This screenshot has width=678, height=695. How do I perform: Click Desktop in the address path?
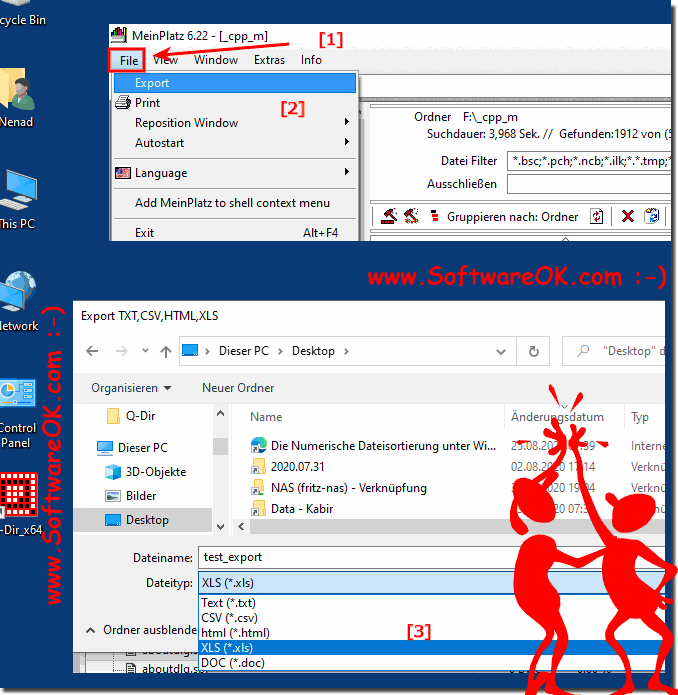[313, 351]
